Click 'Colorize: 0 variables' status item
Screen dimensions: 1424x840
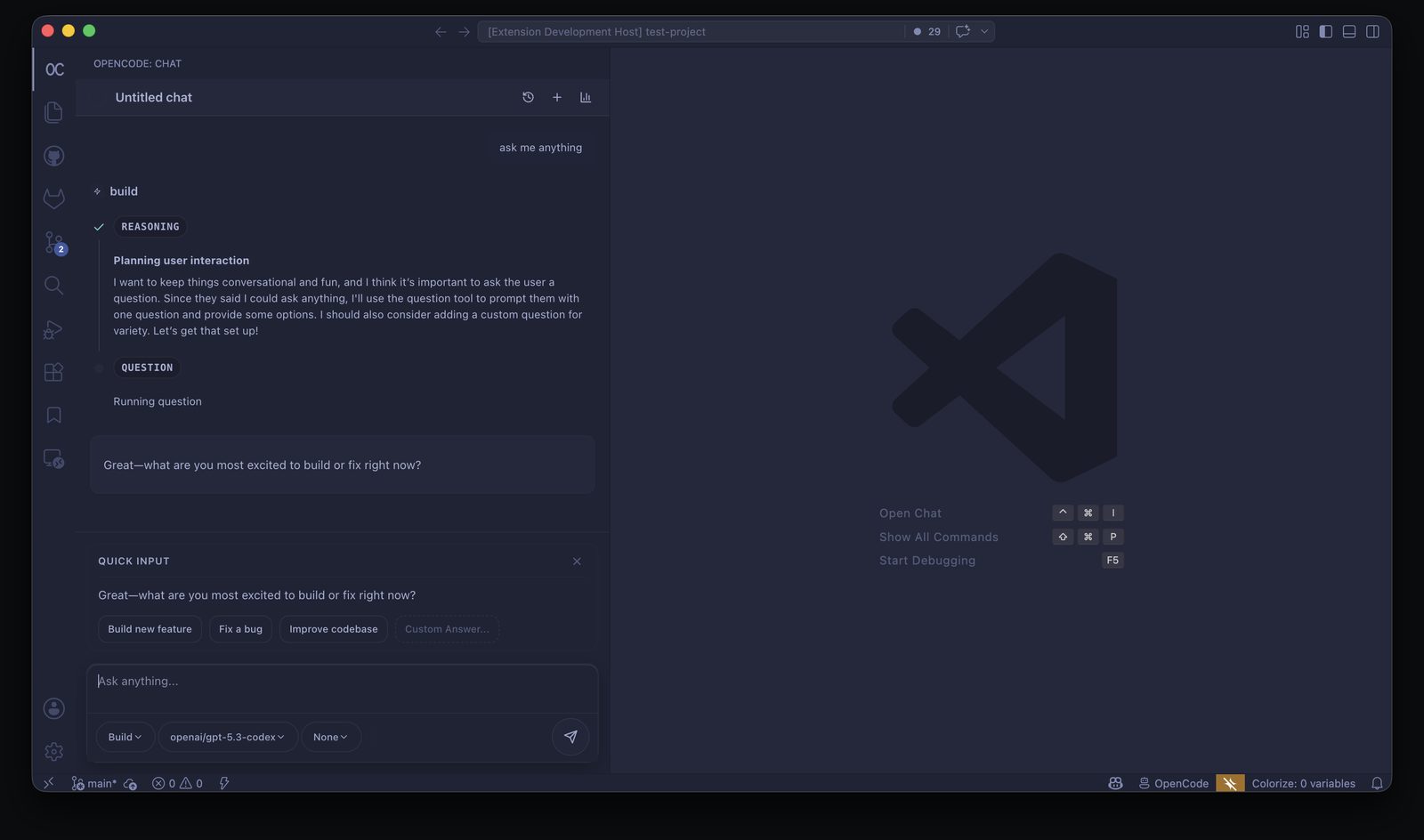1303,783
